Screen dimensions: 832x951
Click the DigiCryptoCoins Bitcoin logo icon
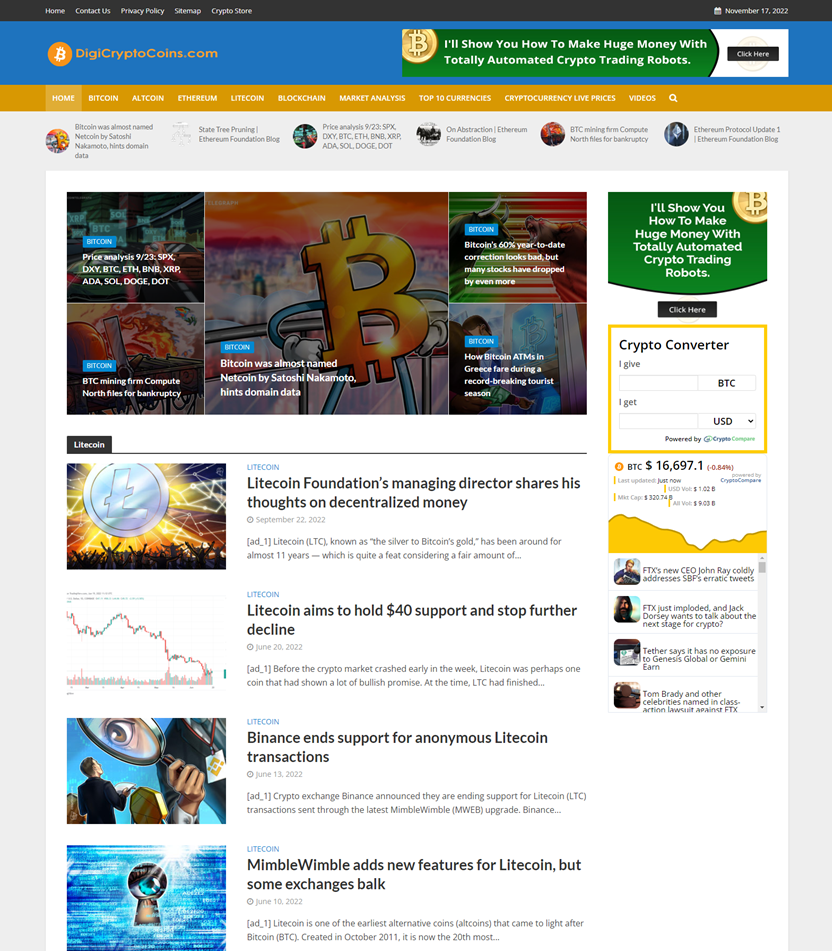(59, 54)
